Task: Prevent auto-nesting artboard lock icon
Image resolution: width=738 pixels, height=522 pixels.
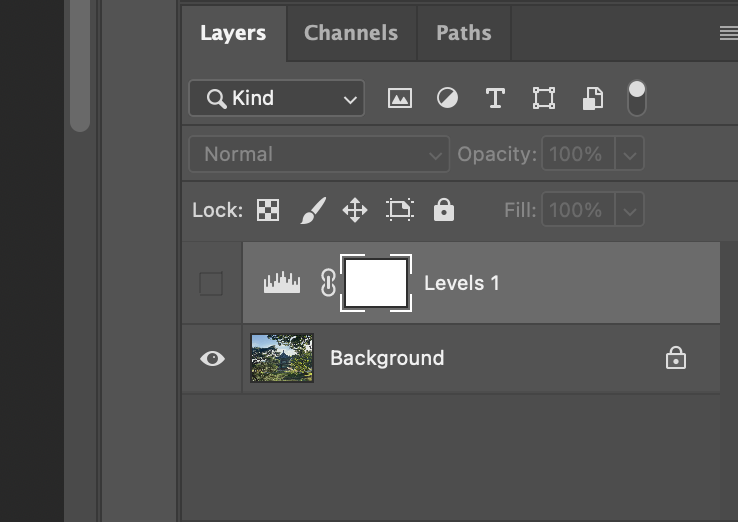Action: (400, 209)
